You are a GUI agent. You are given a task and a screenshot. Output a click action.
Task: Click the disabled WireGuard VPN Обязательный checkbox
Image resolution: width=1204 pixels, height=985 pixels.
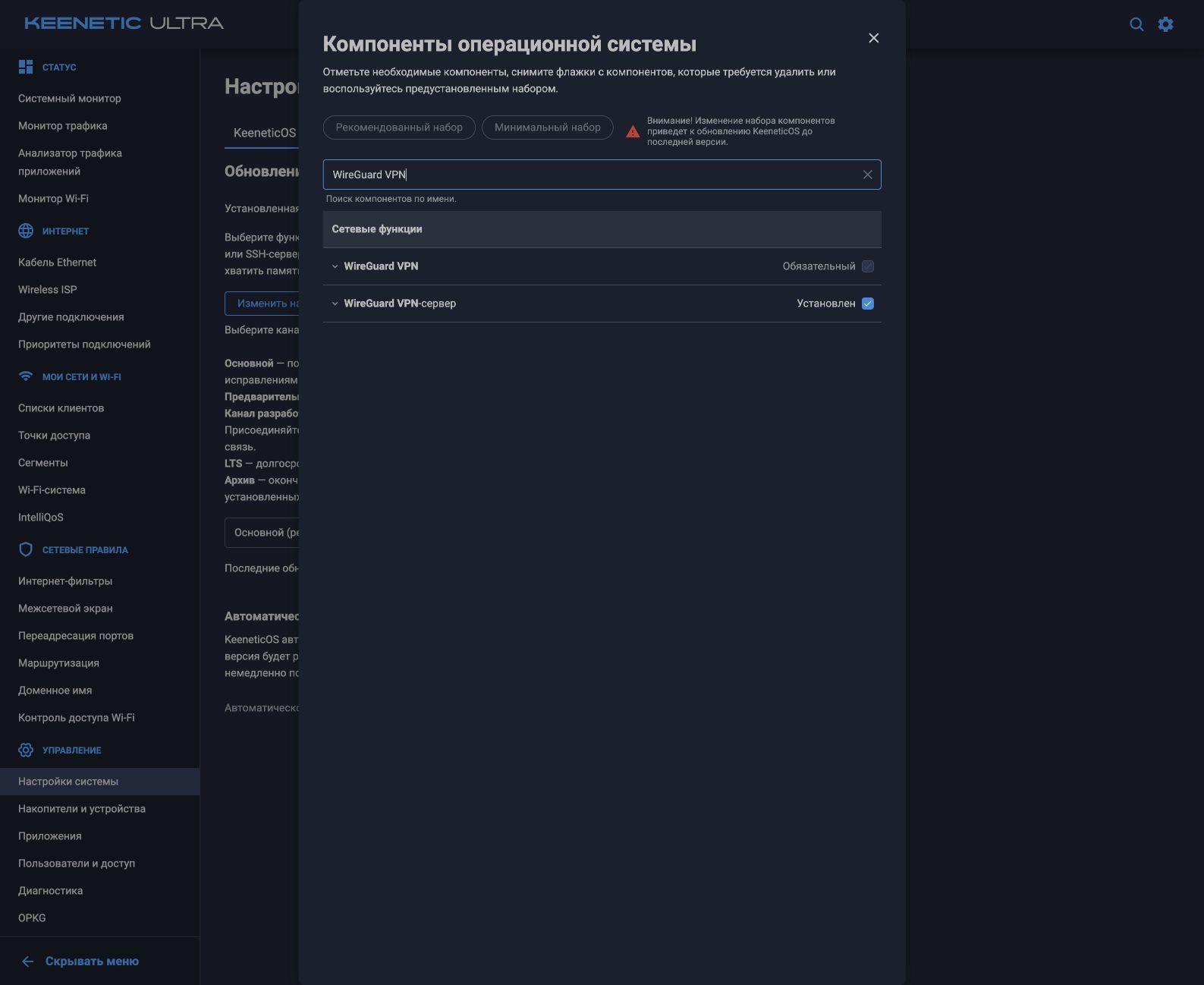868,266
